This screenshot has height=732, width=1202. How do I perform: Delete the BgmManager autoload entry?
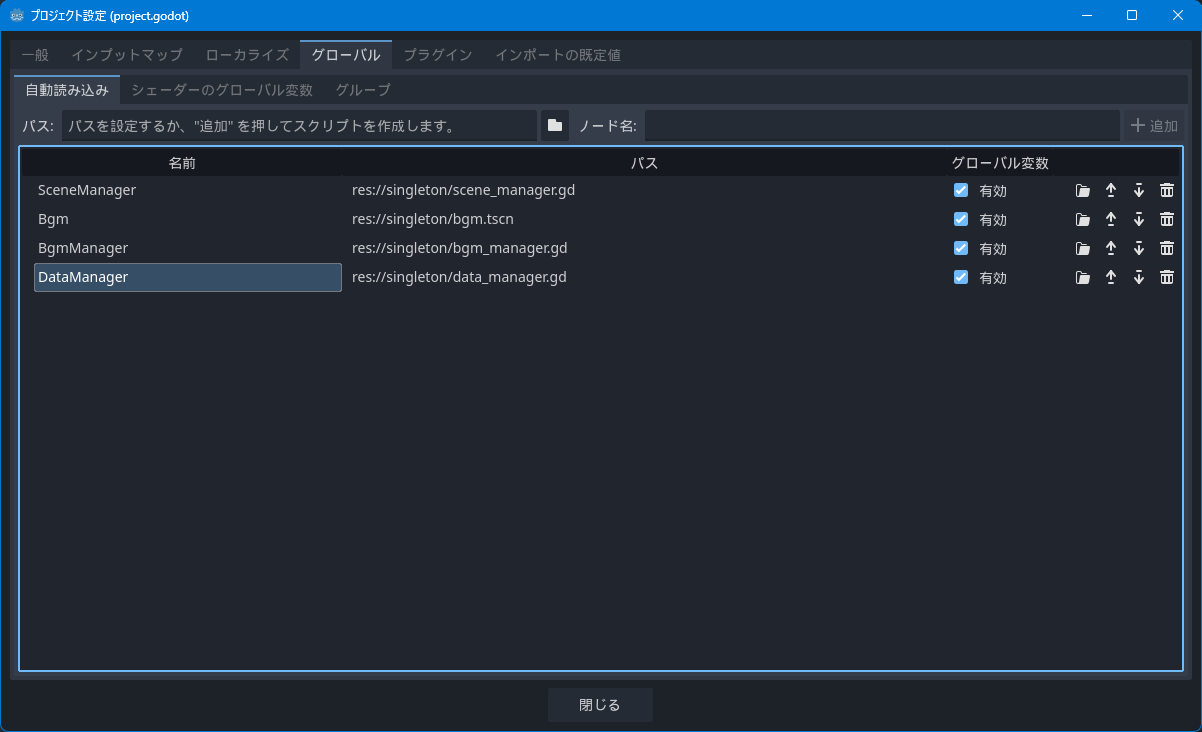pos(1166,248)
